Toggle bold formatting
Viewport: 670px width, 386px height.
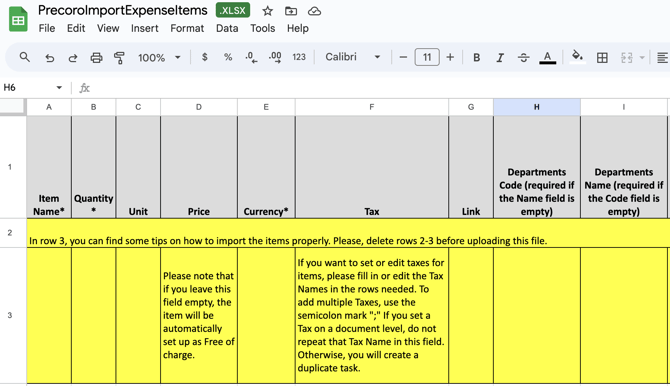(x=476, y=57)
